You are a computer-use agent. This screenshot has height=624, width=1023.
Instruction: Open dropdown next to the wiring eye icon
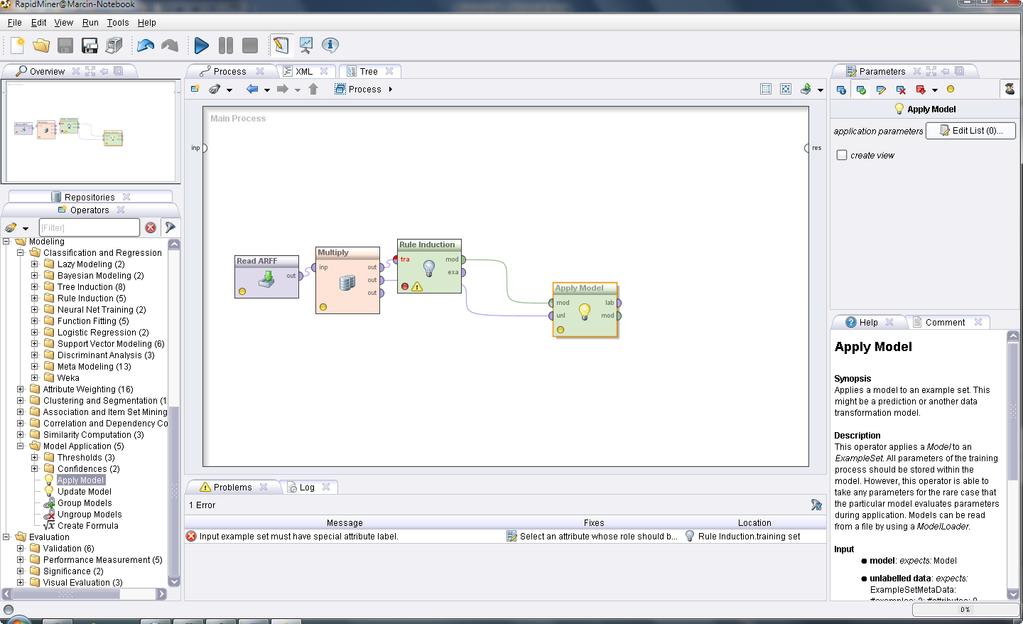click(x=229, y=90)
